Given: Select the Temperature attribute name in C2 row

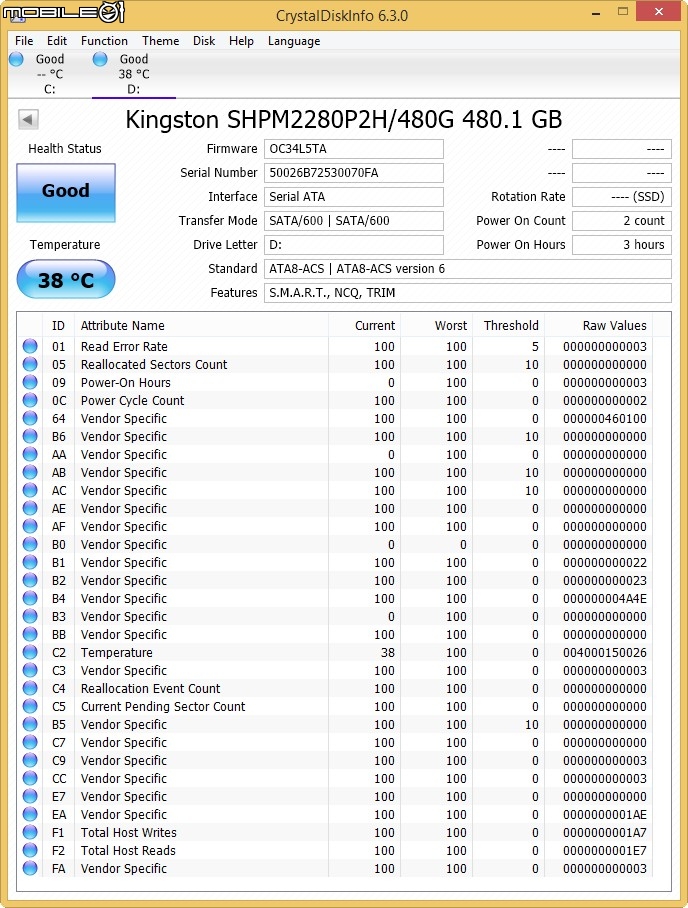Looking at the screenshot, I should [116, 653].
